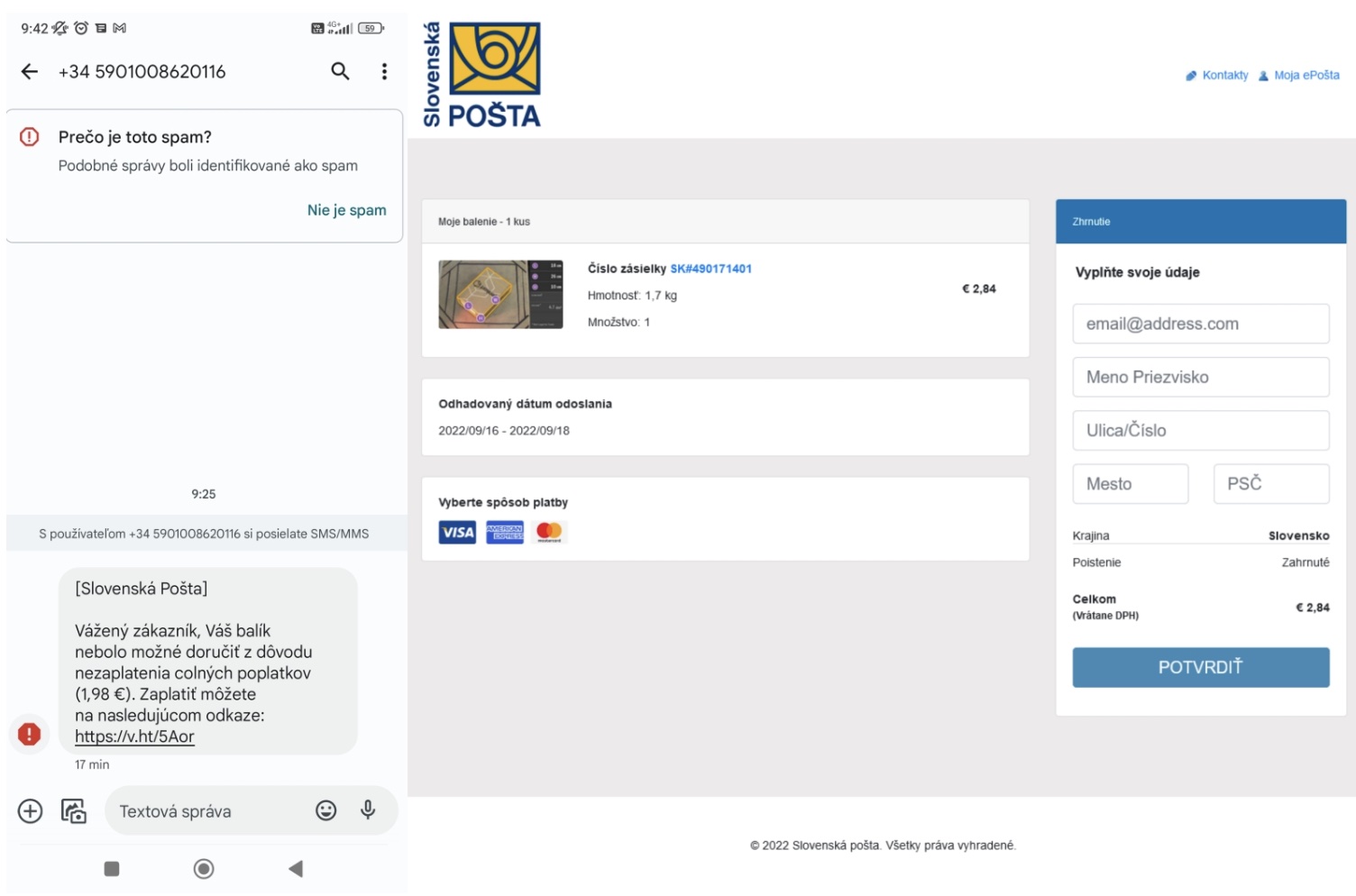
Task: Open the Kontakty link
Action: 1225,76
